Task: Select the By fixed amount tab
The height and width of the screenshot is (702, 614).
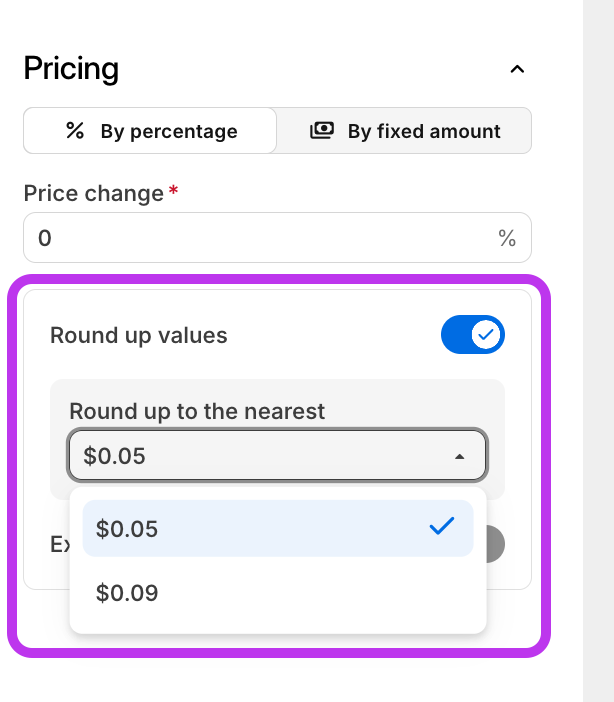Action: pyautogui.click(x=404, y=131)
